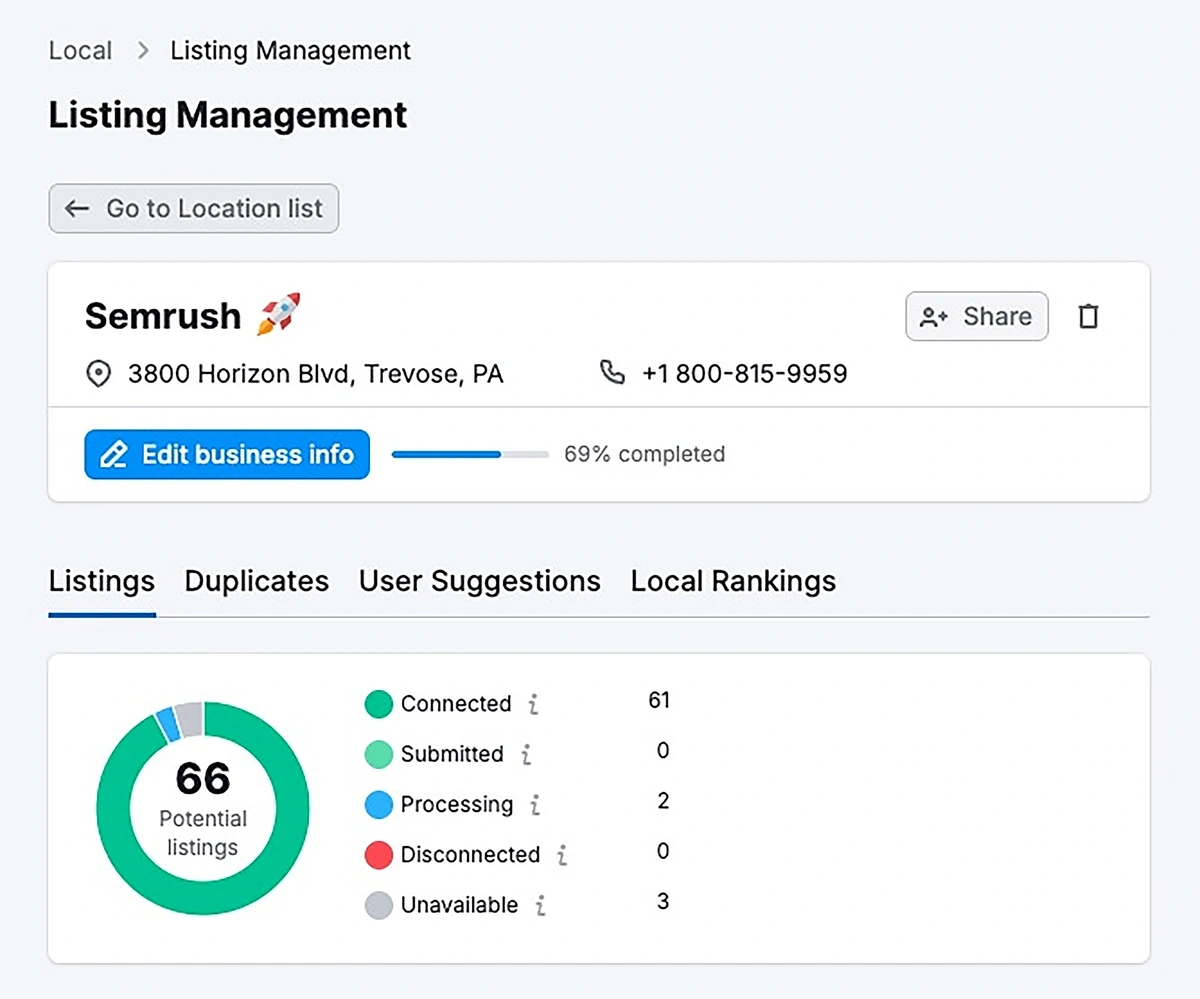Go to Location list button

point(194,208)
